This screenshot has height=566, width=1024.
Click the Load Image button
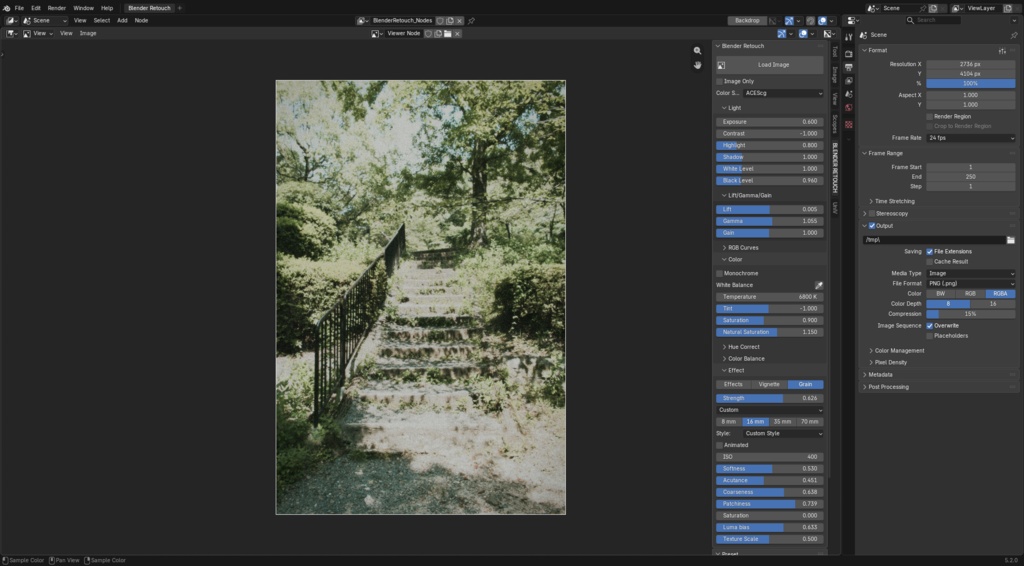770,65
